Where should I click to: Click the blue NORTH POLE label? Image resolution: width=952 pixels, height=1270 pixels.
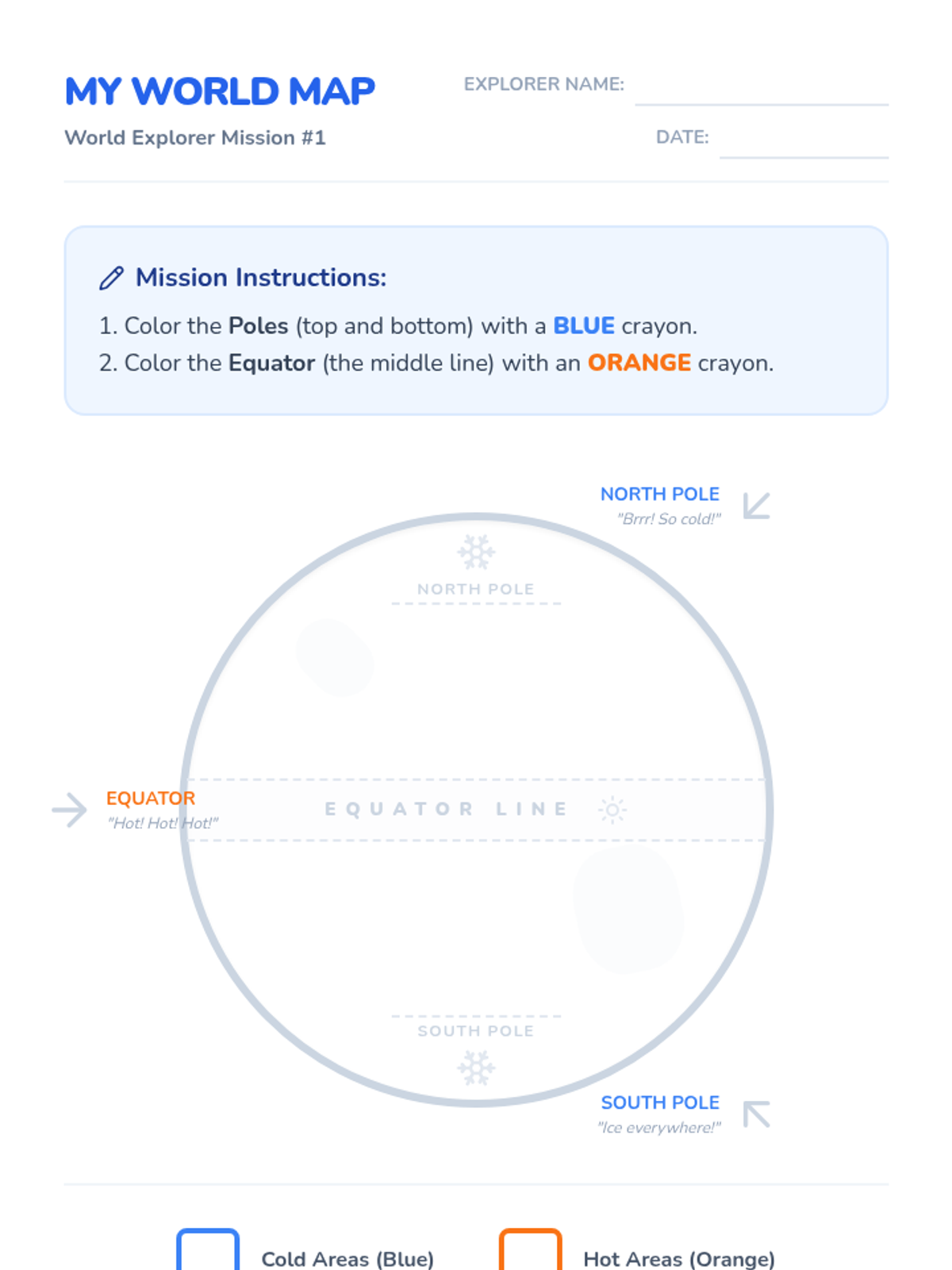pos(659,494)
